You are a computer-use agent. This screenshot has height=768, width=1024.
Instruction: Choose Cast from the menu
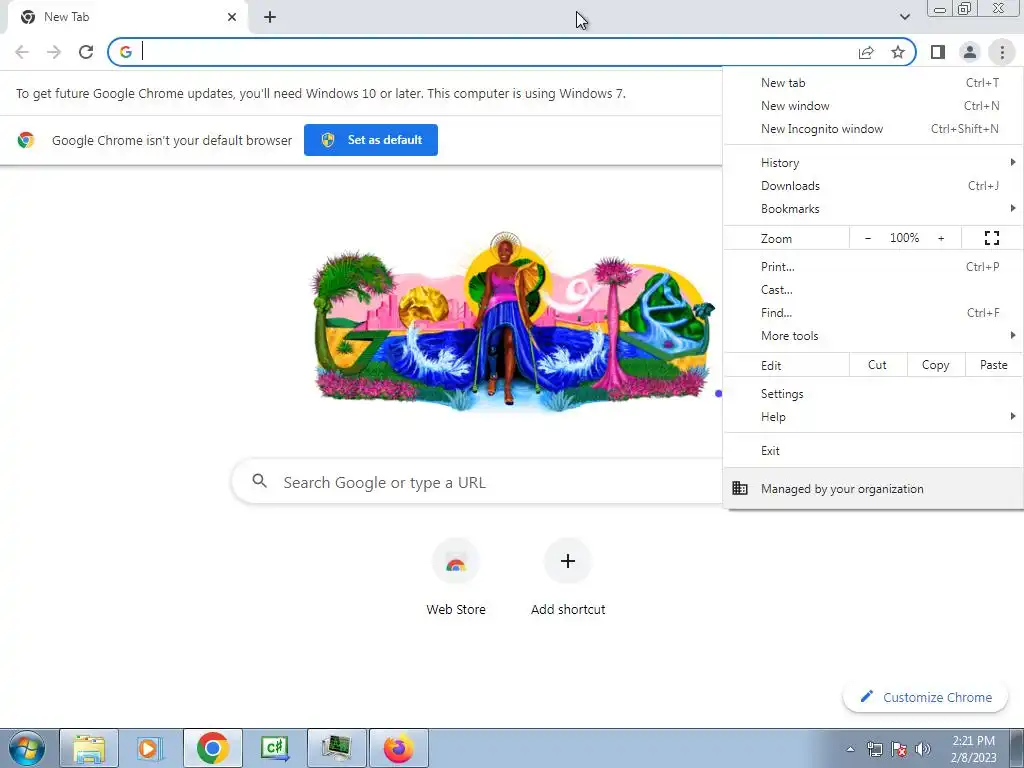873,289
